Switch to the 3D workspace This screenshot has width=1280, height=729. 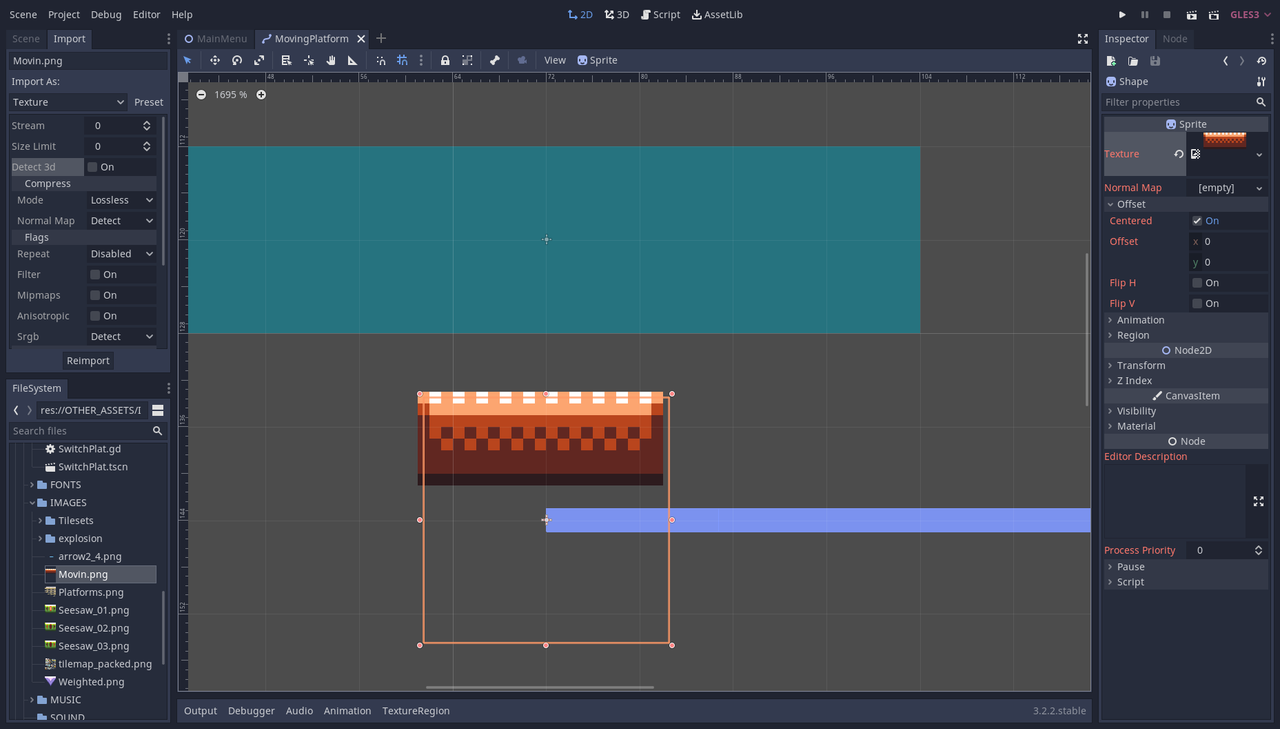[x=617, y=15]
